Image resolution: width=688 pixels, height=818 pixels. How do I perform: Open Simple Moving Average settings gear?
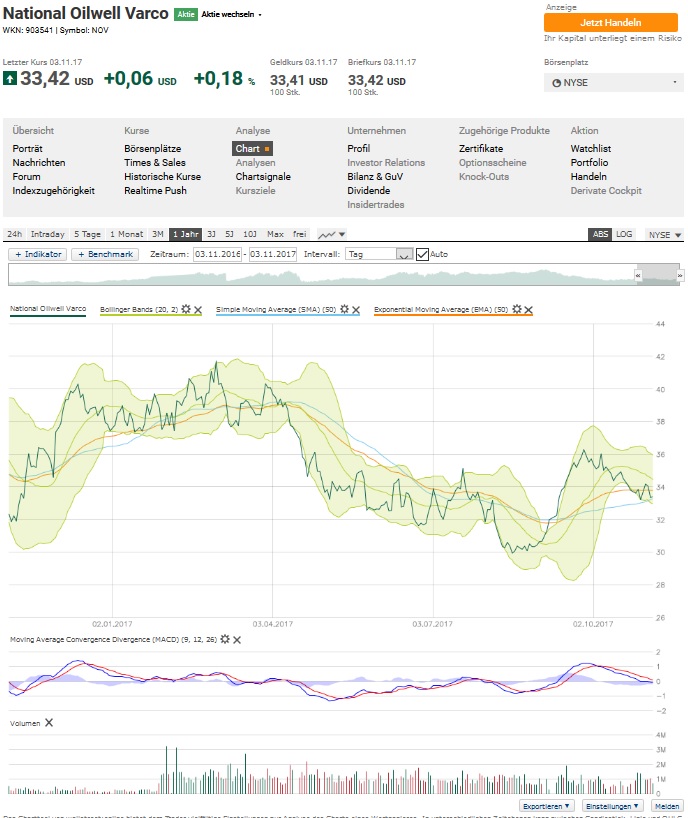[x=344, y=310]
